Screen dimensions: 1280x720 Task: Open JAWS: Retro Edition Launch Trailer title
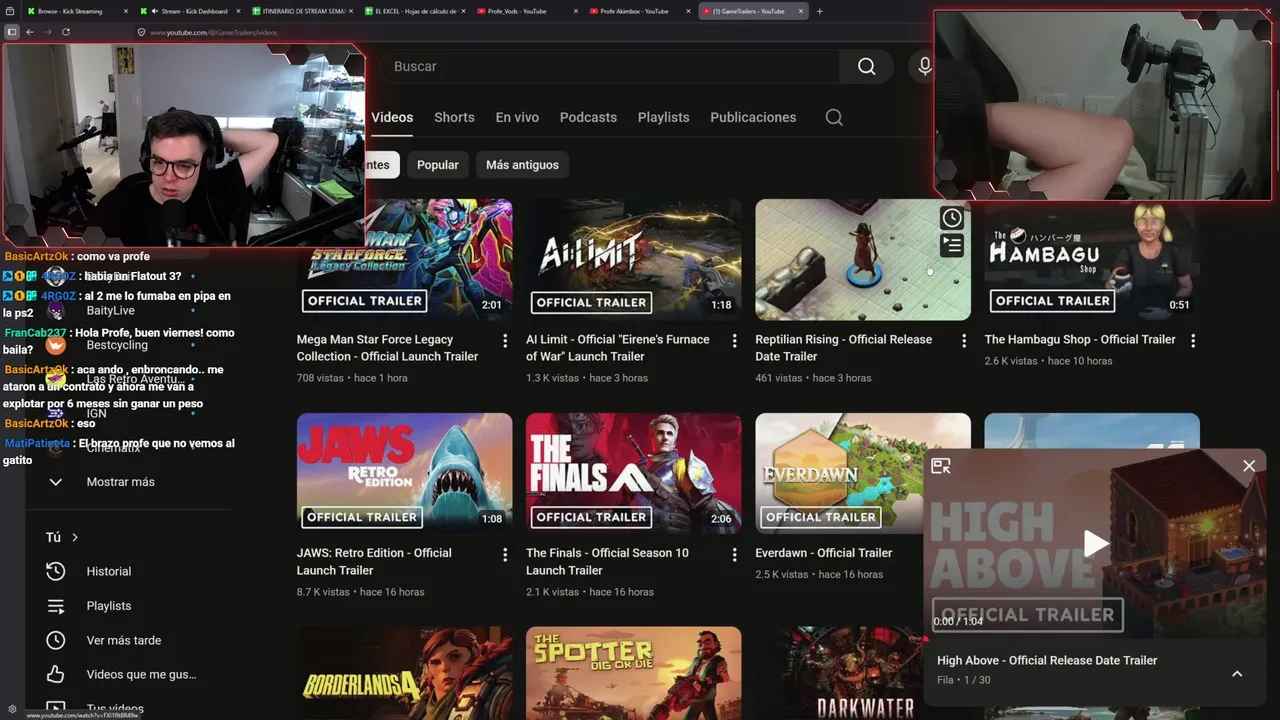pyautogui.click(x=374, y=561)
